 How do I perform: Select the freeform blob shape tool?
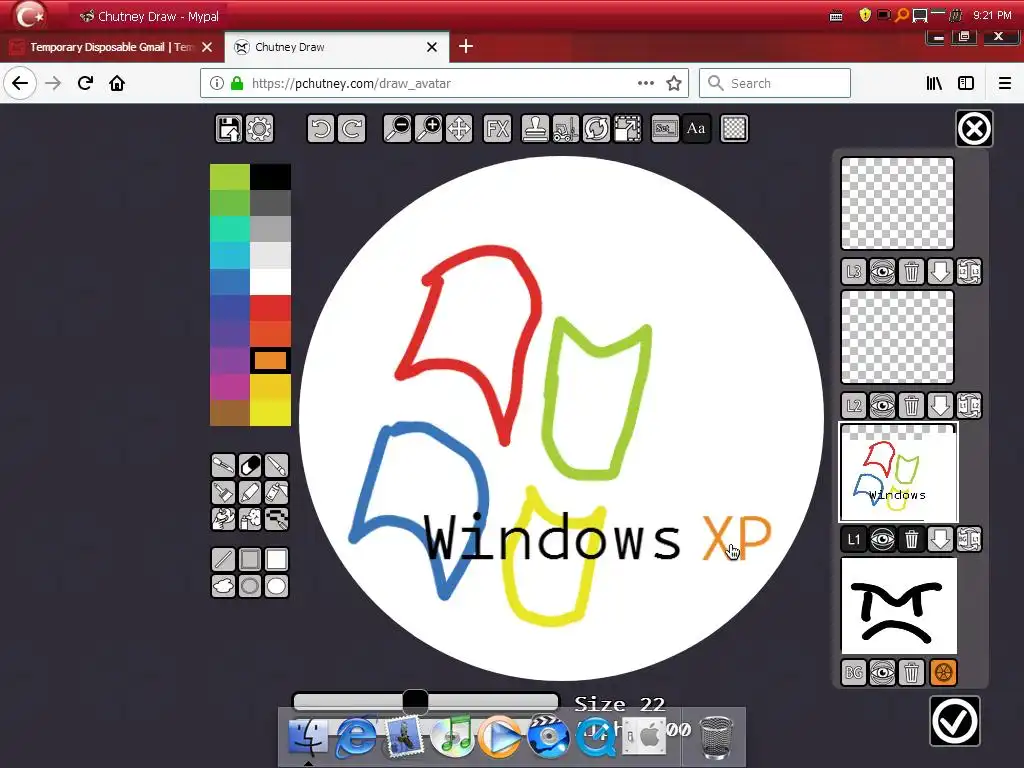tap(223, 586)
